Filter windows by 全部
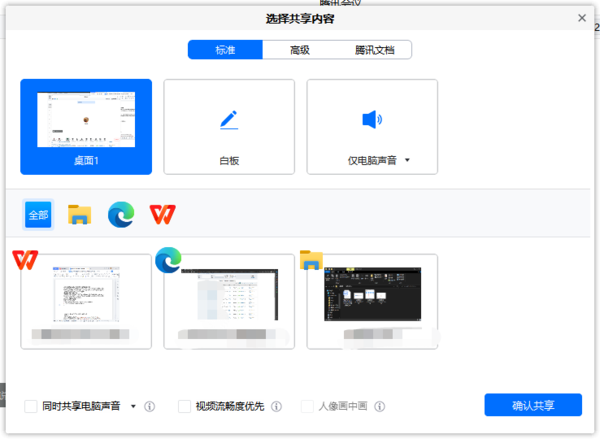The width and height of the screenshot is (600, 439). pos(38,215)
